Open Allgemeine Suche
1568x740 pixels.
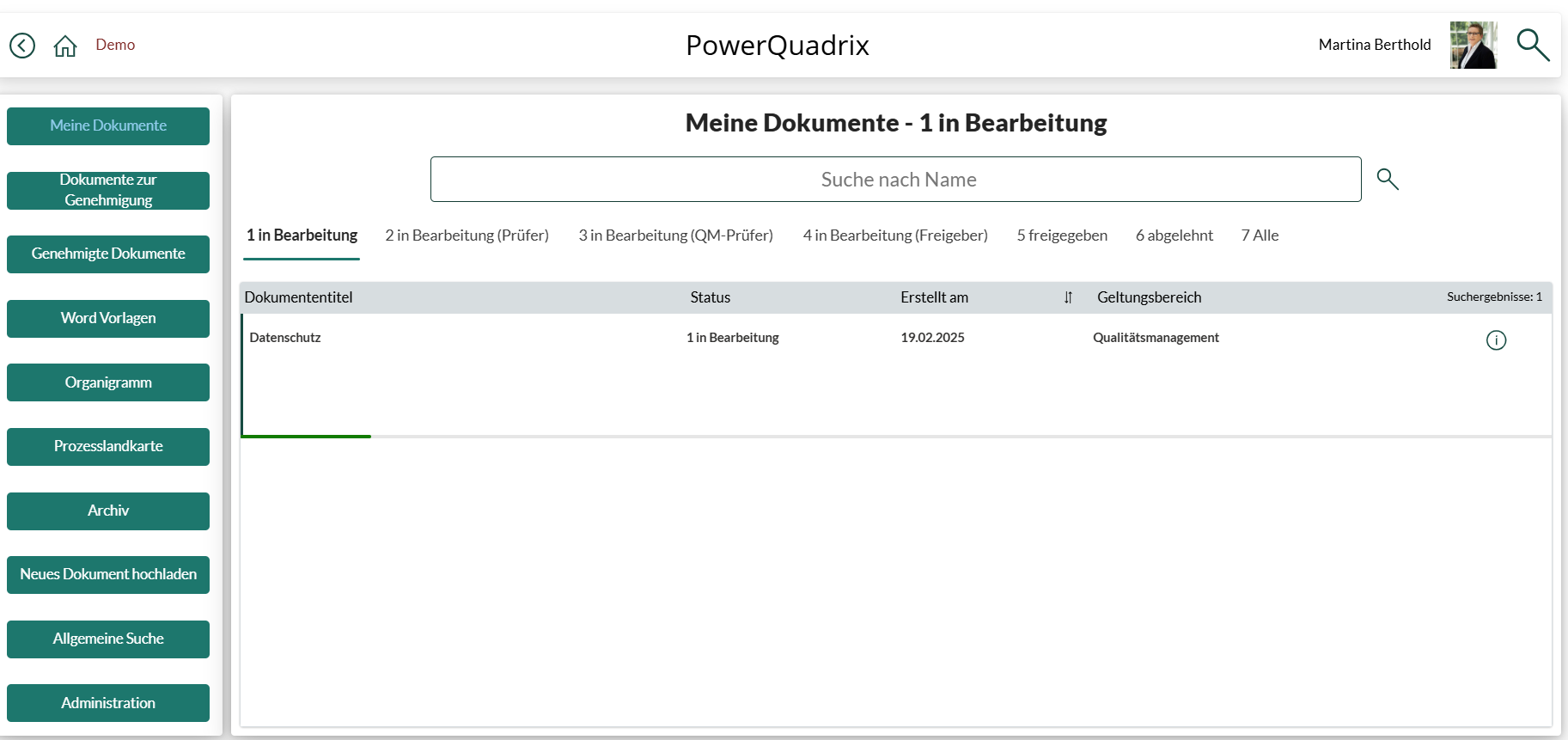108,639
